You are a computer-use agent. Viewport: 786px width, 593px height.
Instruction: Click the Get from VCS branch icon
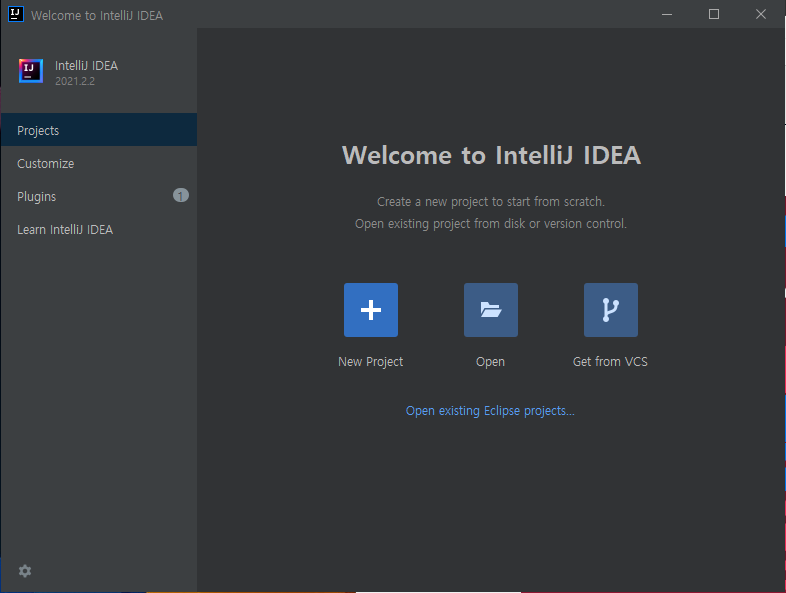[611, 310]
